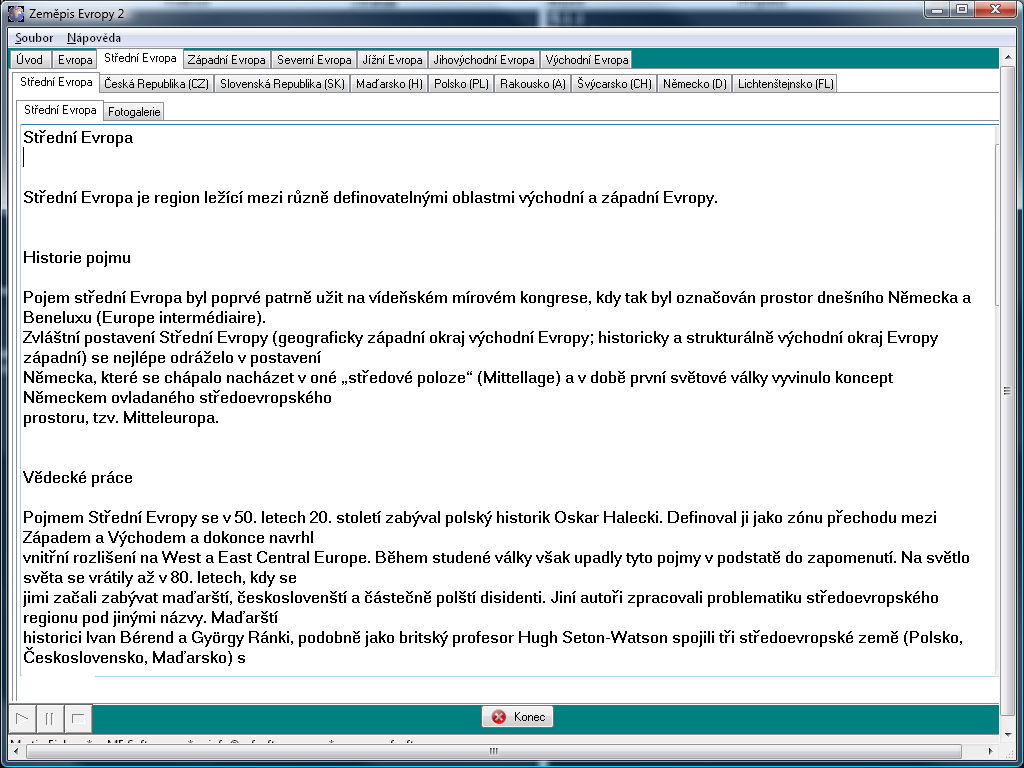Click the pause playback button

[50, 718]
